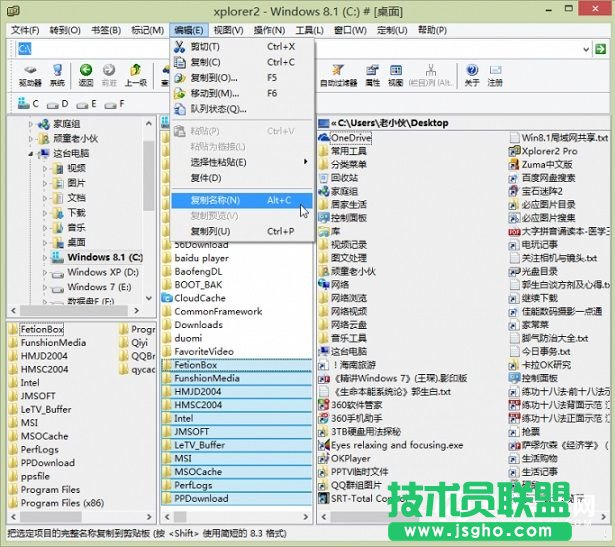Click C:\Users\老小伙\Desktop pane header

(463, 123)
